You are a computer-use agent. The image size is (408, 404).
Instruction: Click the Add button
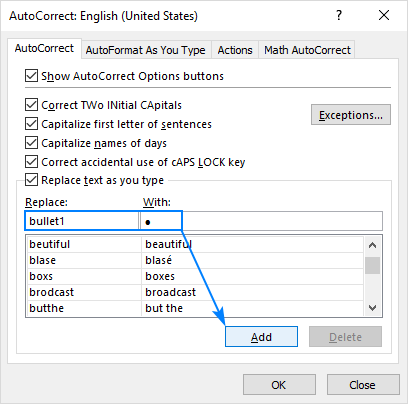point(261,337)
